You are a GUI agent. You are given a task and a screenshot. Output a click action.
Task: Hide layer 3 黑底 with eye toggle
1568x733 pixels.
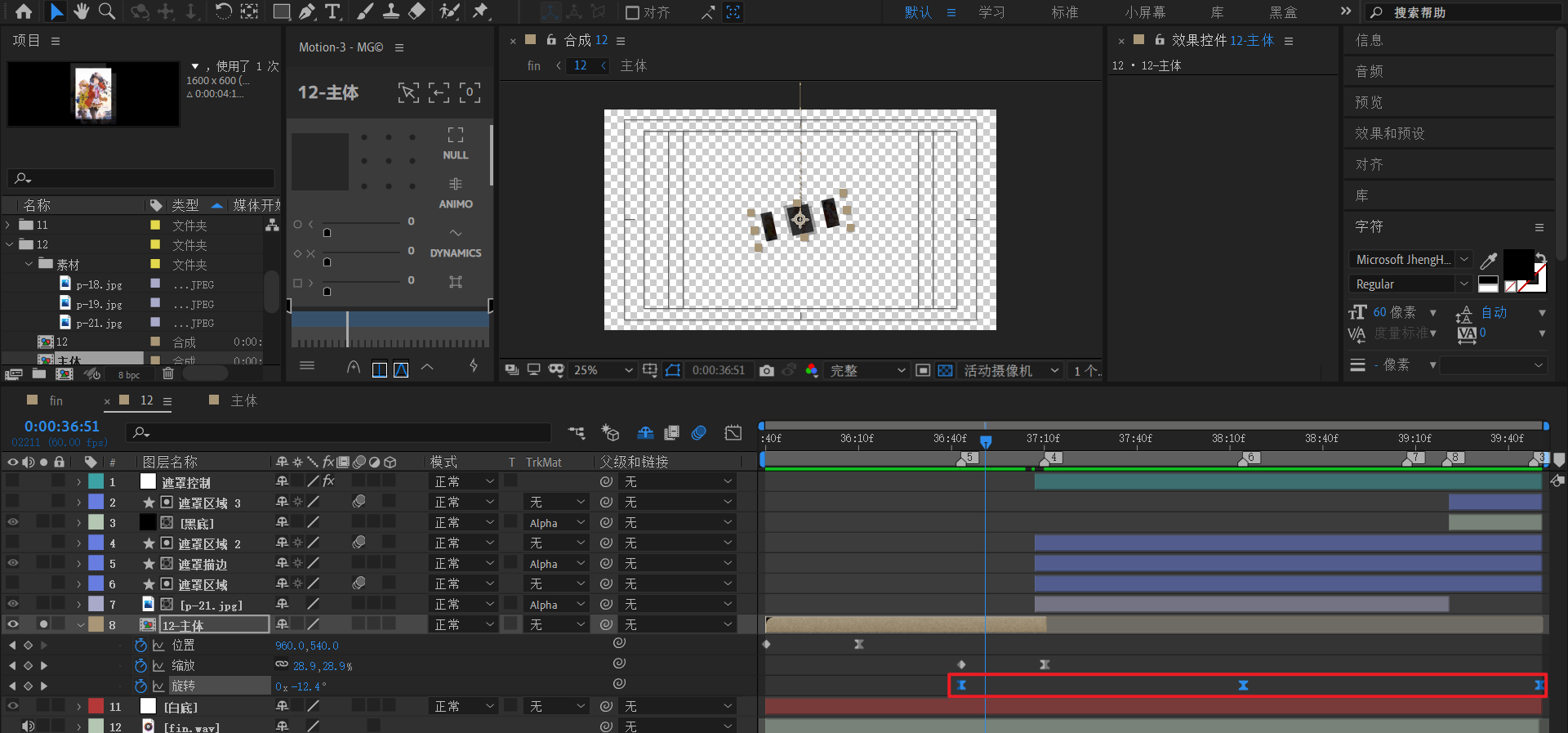13,522
